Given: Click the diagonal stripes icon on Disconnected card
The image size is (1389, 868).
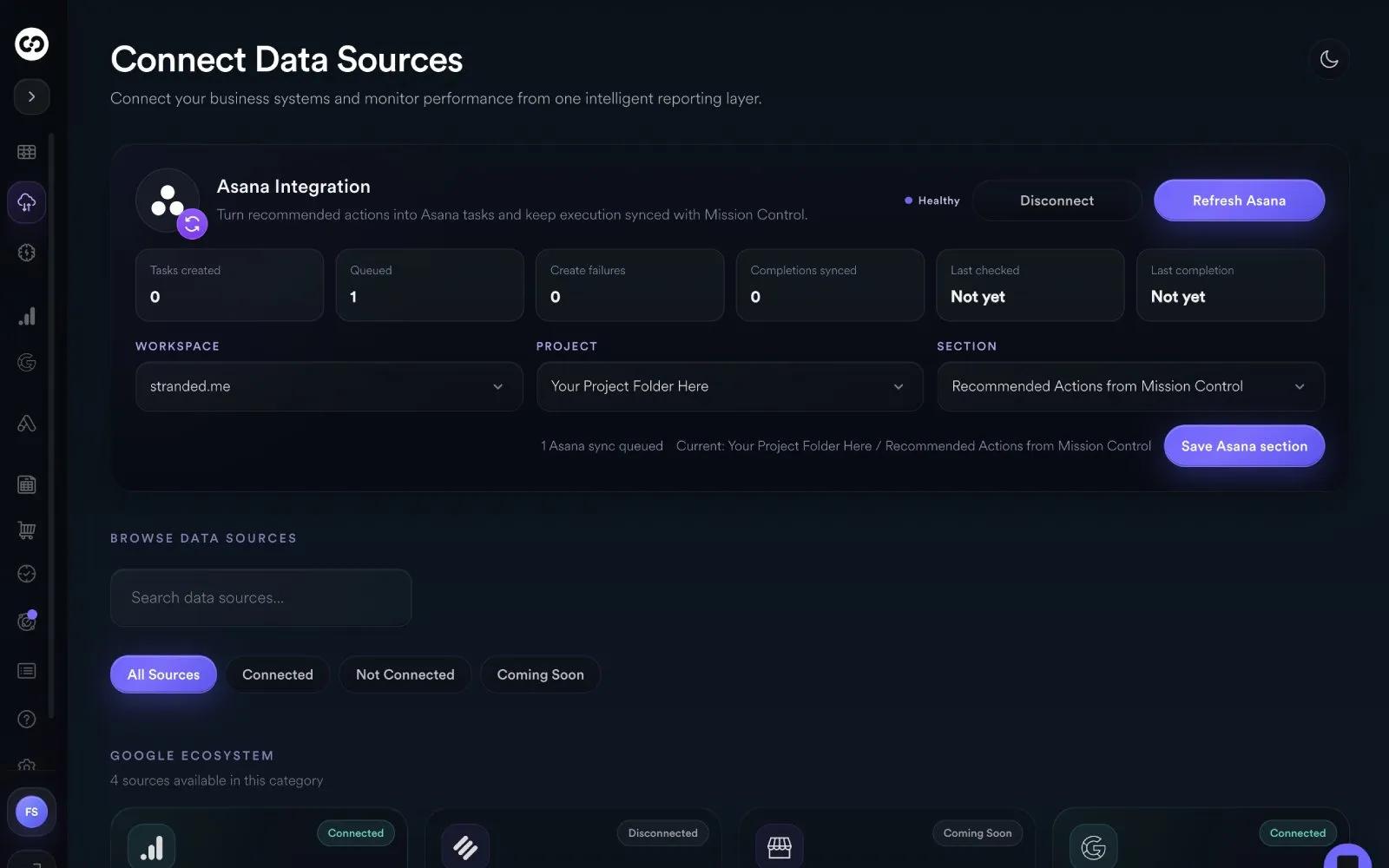Looking at the screenshot, I should [465, 846].
